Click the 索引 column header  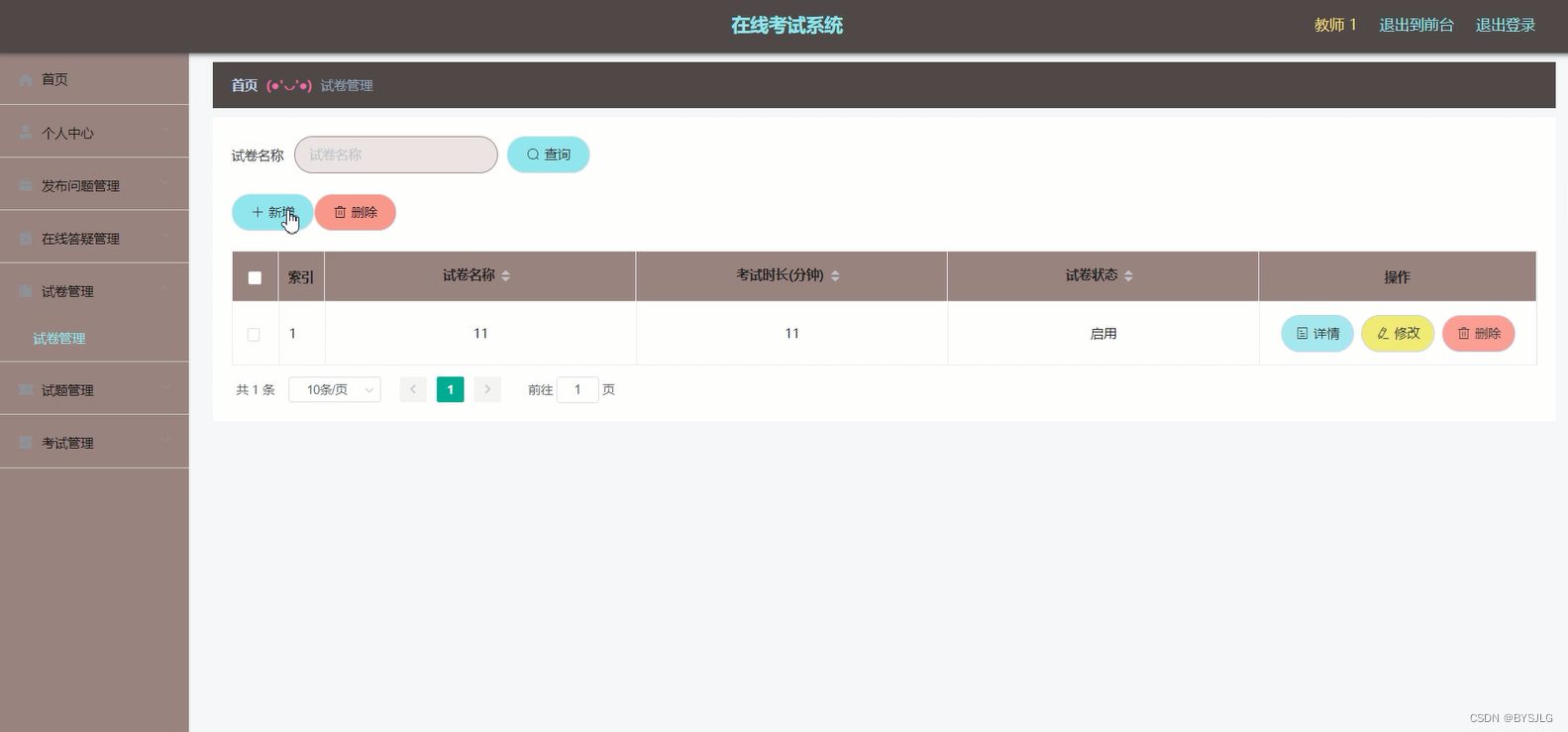click(301, 277)
